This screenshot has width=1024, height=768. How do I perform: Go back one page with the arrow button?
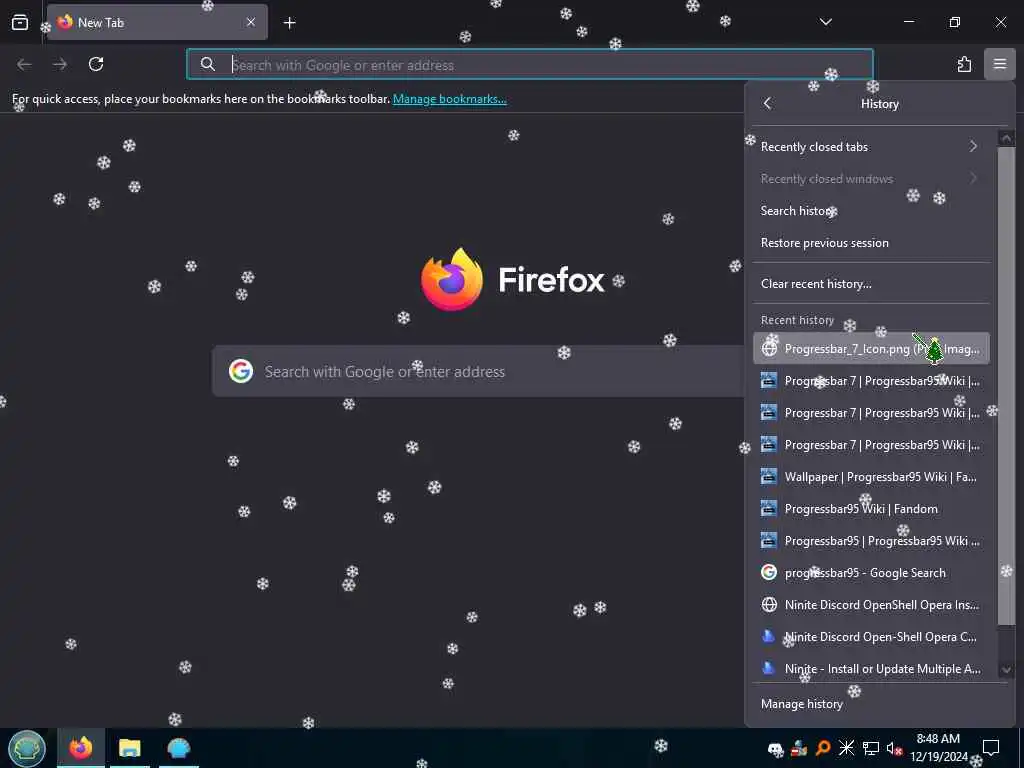(24, 64)
